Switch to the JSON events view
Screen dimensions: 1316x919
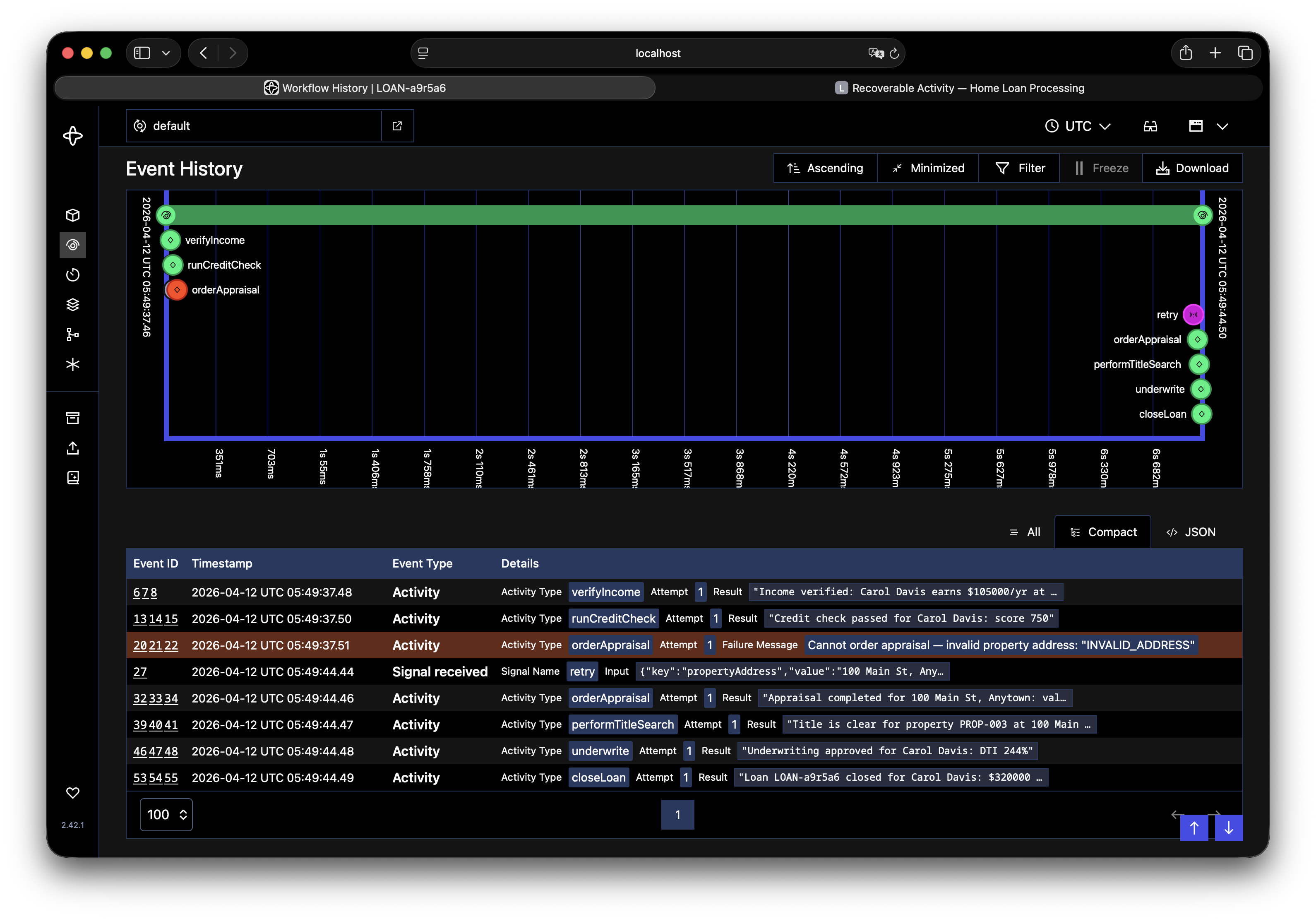tap(1191, 532)
